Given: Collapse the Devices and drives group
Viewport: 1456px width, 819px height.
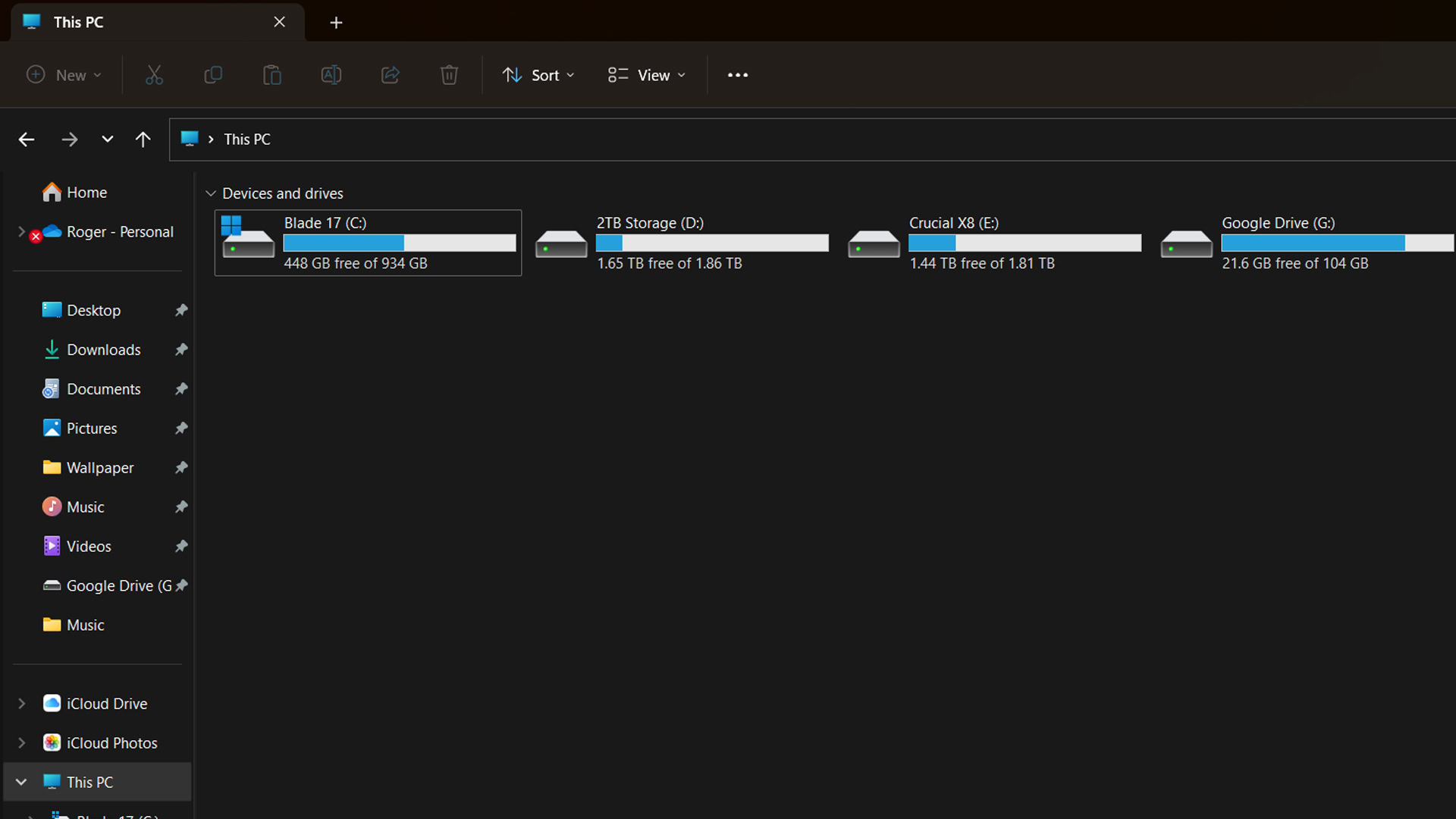Looking at the screenshot, I should pos(211,194).
